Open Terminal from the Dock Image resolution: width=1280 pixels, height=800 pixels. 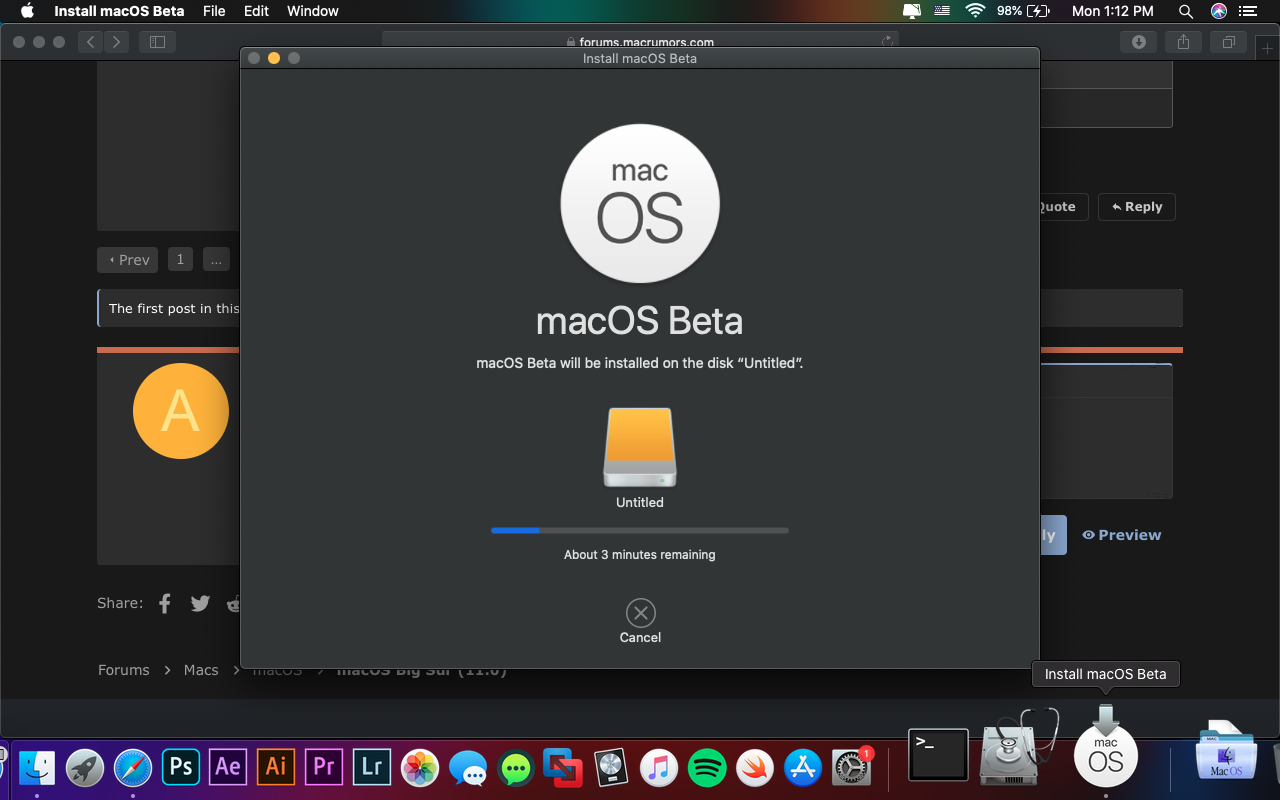pos(938,755)
